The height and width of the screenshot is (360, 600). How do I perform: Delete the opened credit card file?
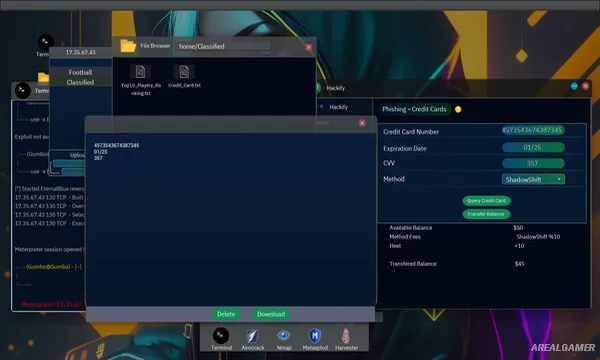point(226,314)
